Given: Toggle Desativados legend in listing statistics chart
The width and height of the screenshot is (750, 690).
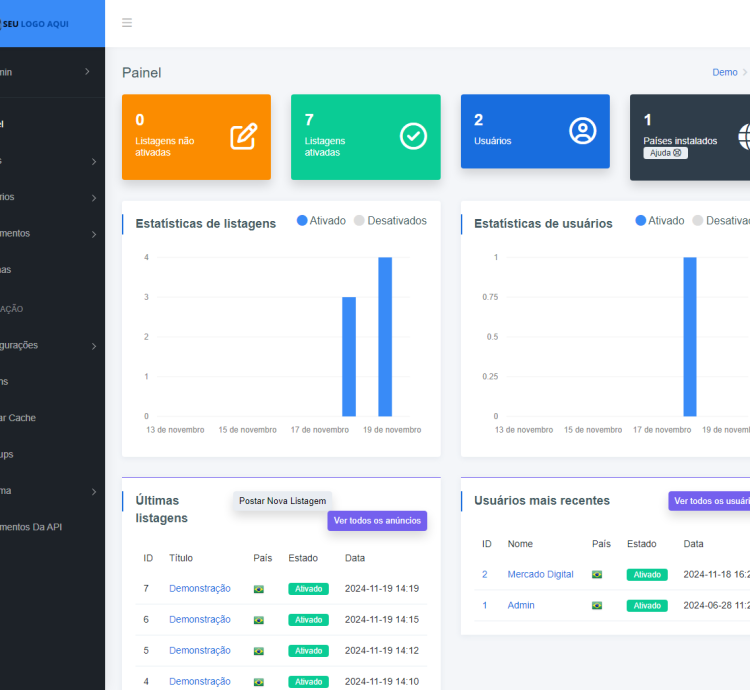Looking at the screenshot, I should (x=390, y=221).
